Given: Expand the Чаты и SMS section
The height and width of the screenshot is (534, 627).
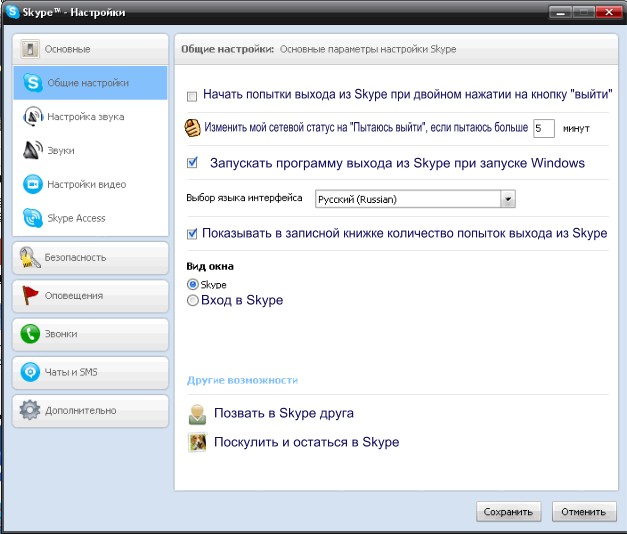Looking at the screenshot, I should point(90,372).
